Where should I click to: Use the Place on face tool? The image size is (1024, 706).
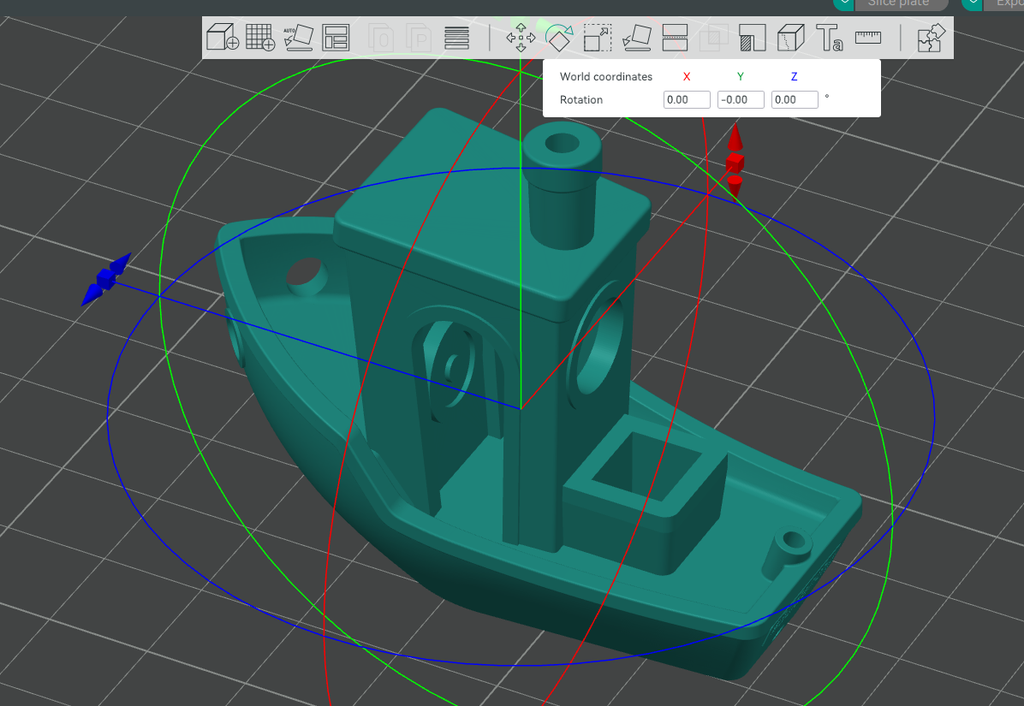point(638,38)
